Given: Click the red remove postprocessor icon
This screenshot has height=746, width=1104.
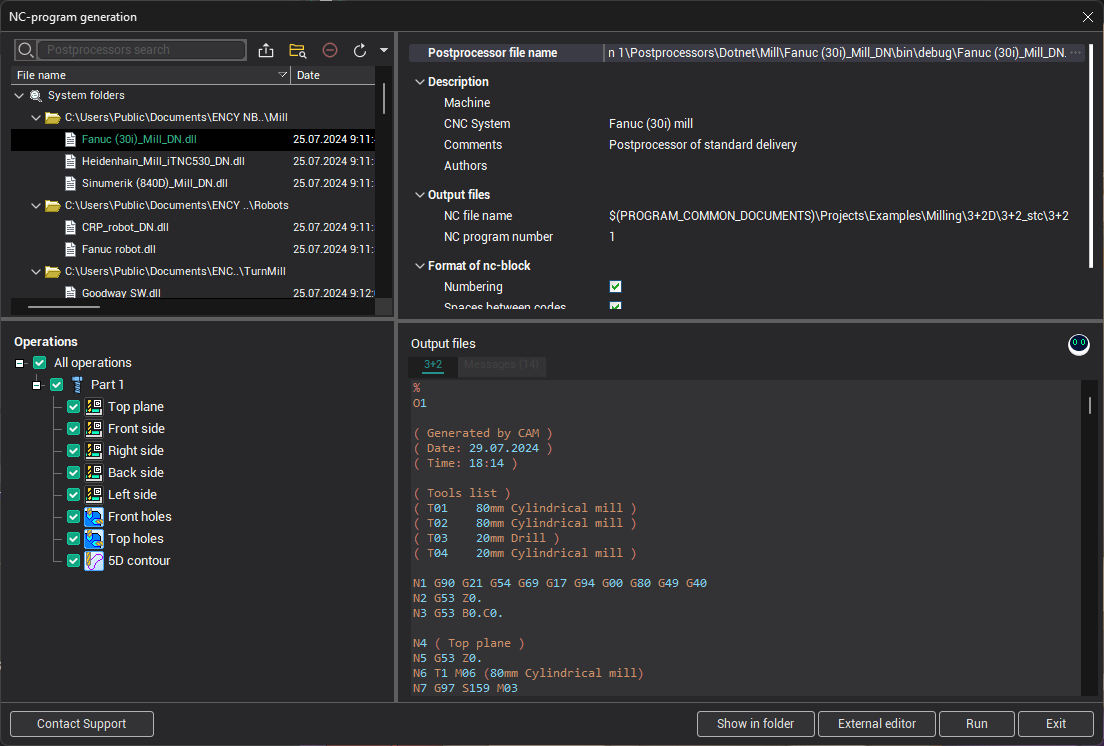Looking at the screenshot, I should pos(330,50).
